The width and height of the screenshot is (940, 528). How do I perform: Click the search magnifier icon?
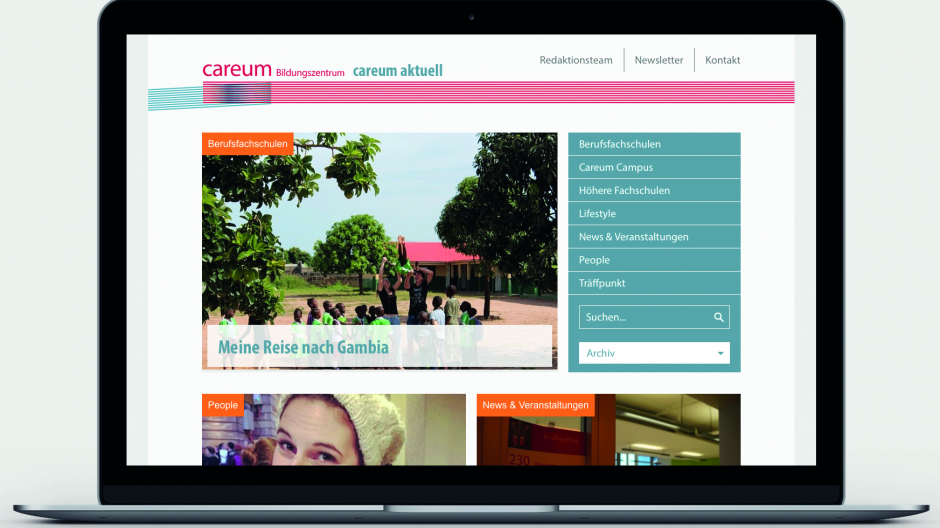(718, 317)
